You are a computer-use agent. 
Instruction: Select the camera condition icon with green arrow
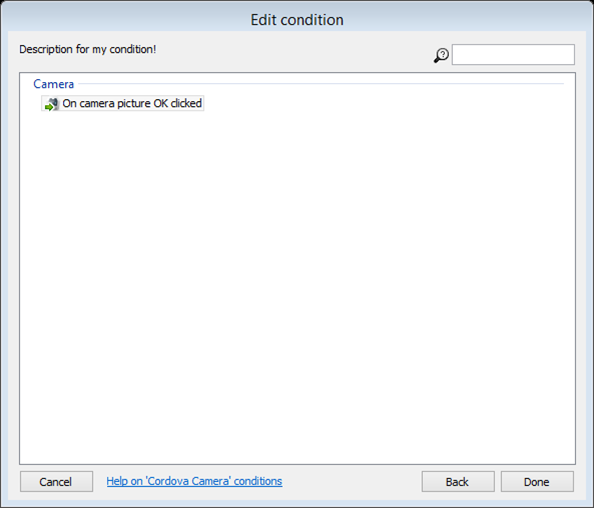pyautogui.click(x=51, y=104)
